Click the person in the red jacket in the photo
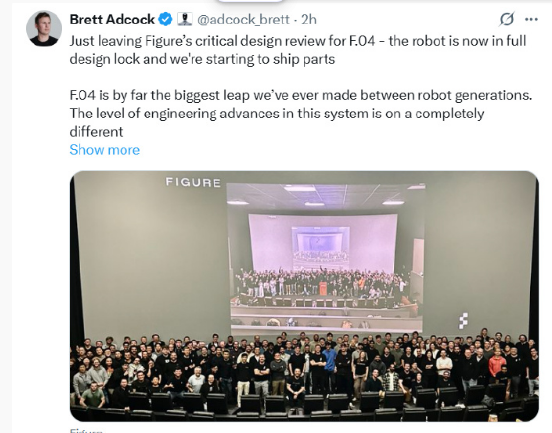The height and width of the screenshot is (433, 552). point(497,364)
